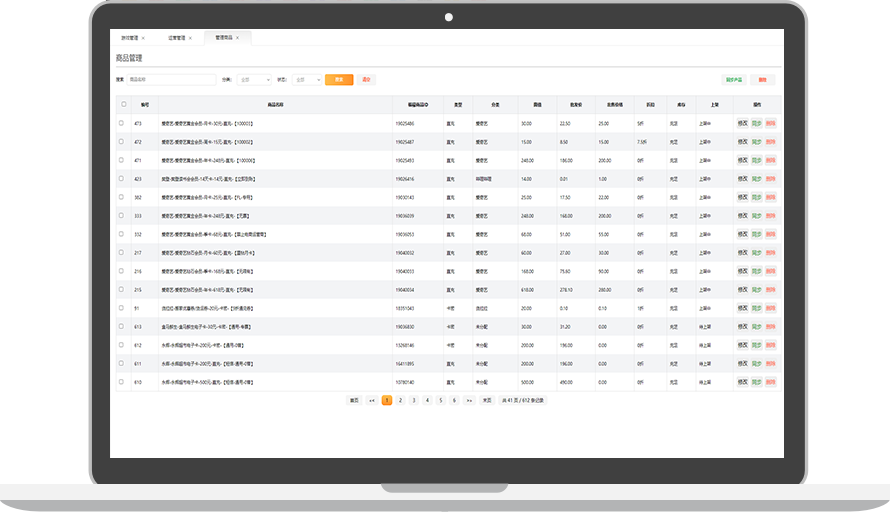This screenshot has width=890, height=526.
Task: Click red 删除 button for row 472
Action: pos(770,142)
